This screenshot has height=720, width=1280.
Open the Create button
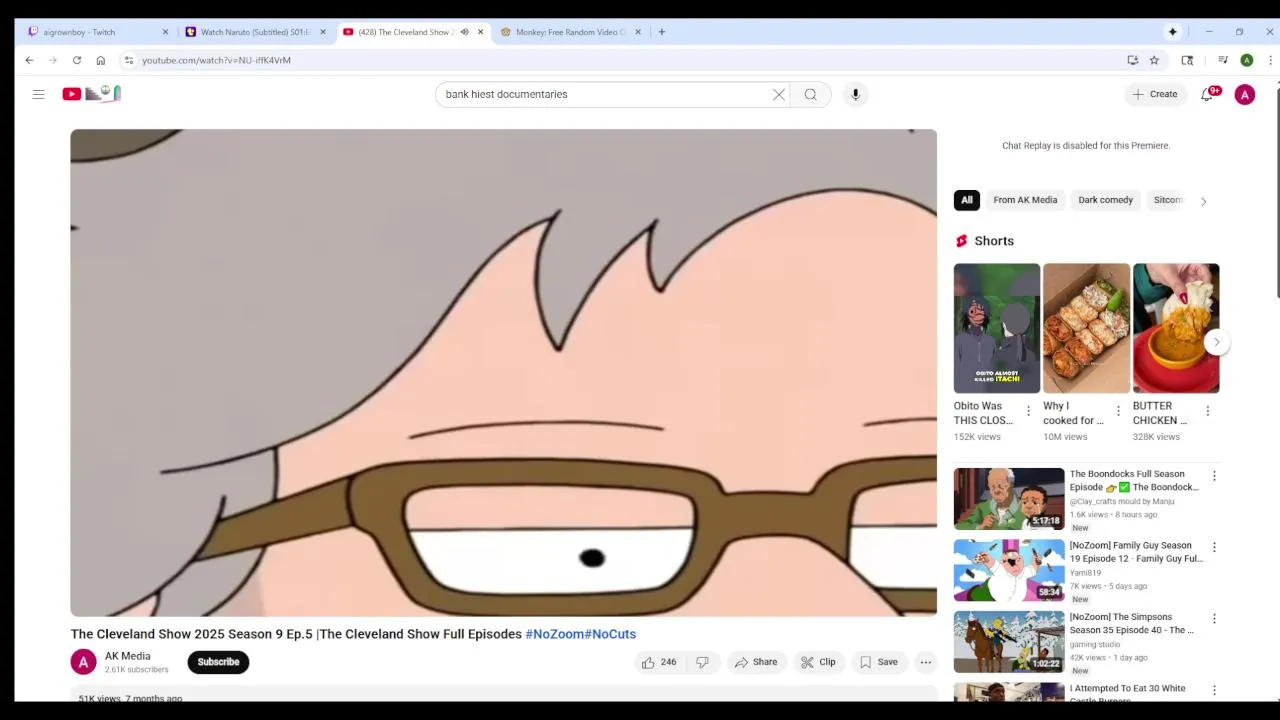coord(1154,94)
